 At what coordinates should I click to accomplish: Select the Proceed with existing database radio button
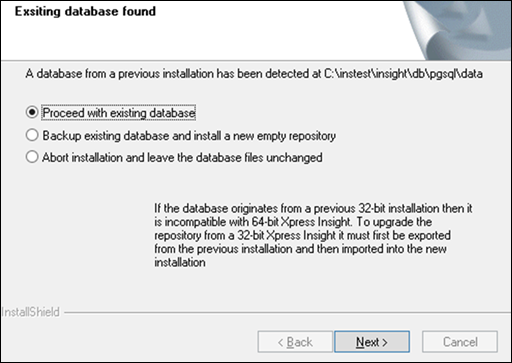coord(32,112)
